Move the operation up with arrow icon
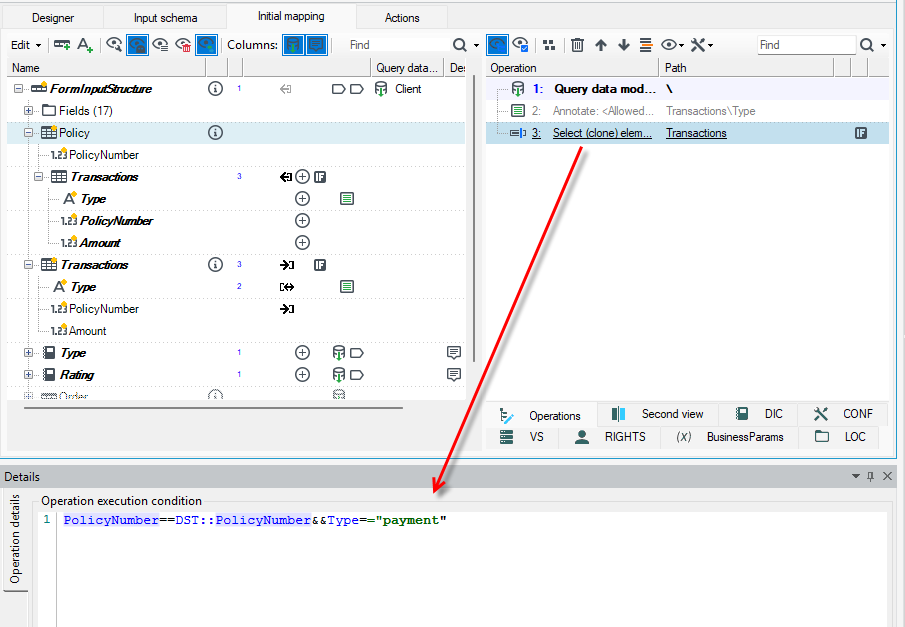The image size is (905, 627). point(601,44)
